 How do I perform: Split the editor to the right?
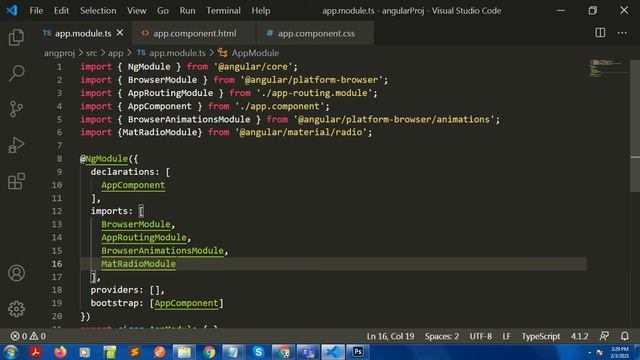point(600,33)
